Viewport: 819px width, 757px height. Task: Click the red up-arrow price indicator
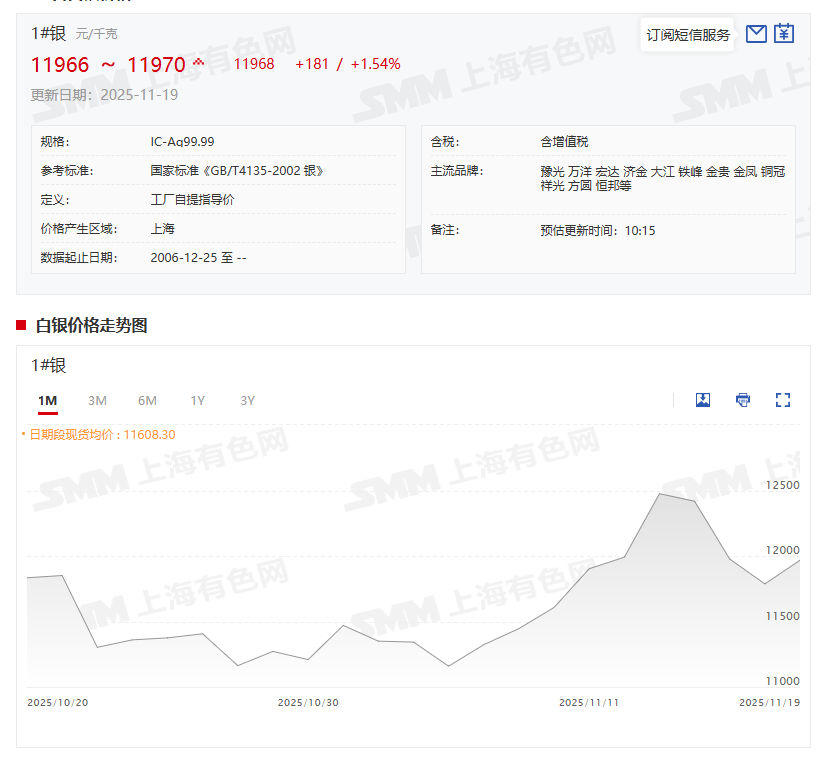(x=198, y=64)
